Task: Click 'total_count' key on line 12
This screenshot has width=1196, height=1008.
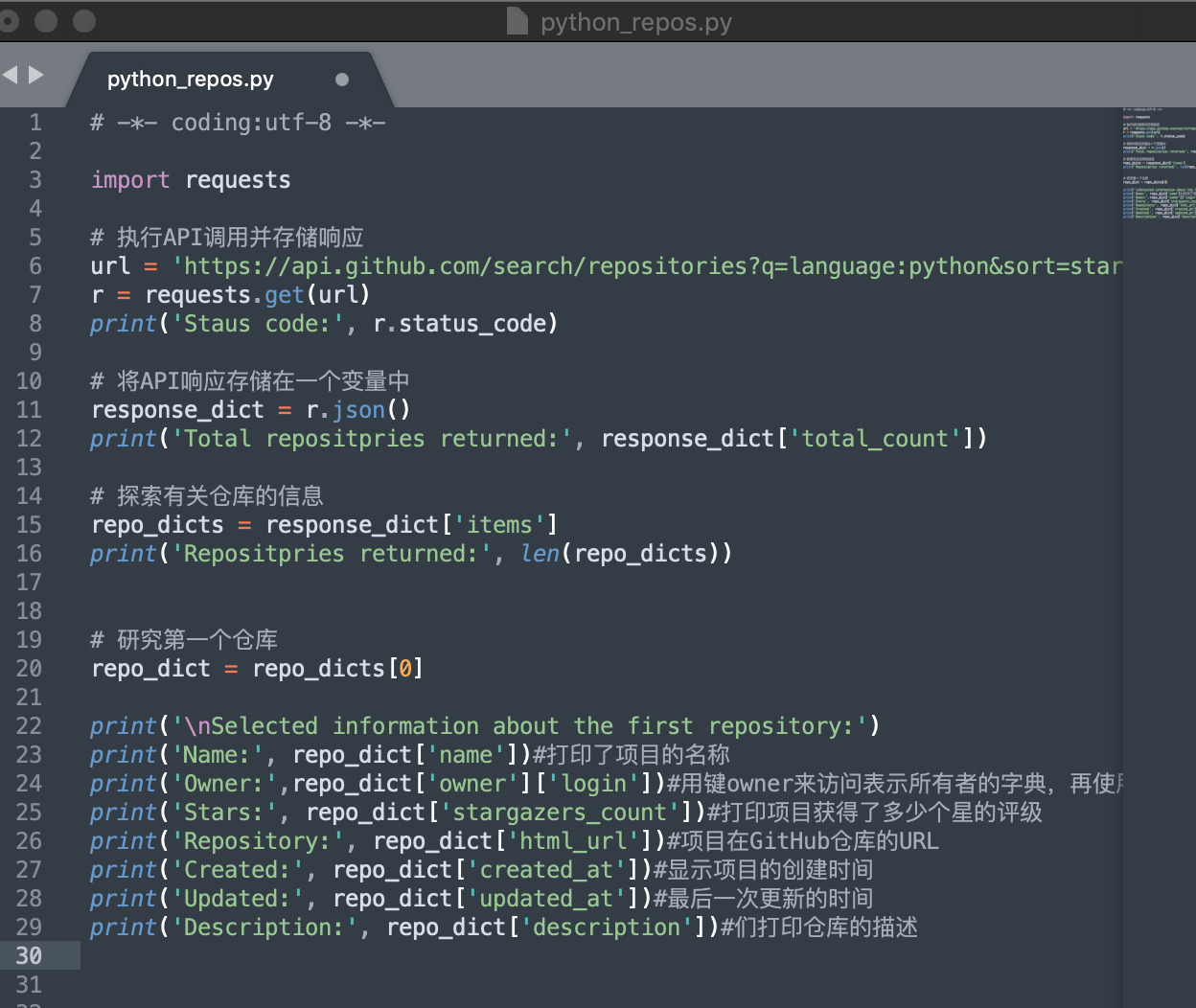Action: (x=875, y=439)
